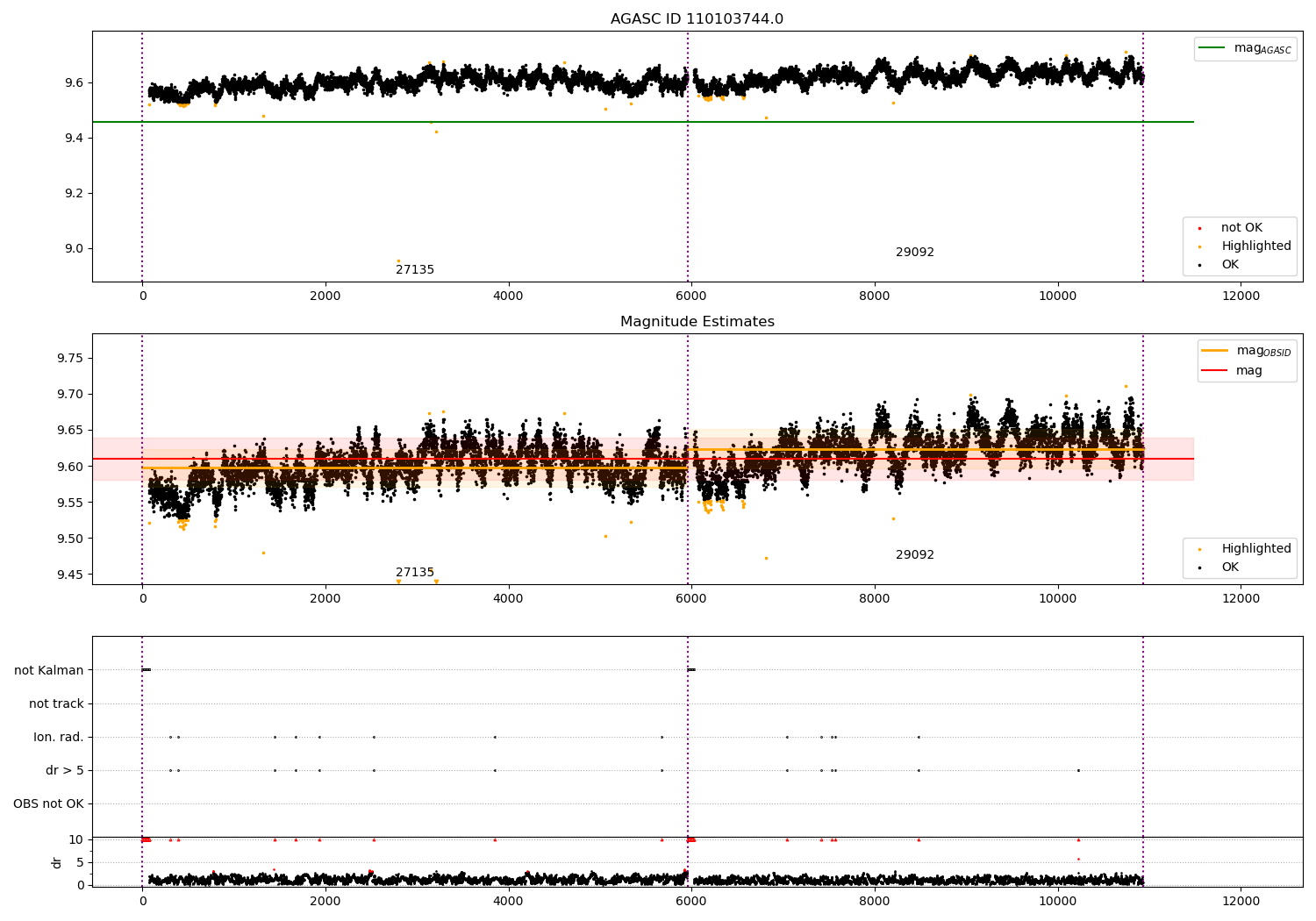This screenshot has height=921, width=1316.
Task: Click red 'mag' legend entry in middle plot
Action: [1233, 371]
